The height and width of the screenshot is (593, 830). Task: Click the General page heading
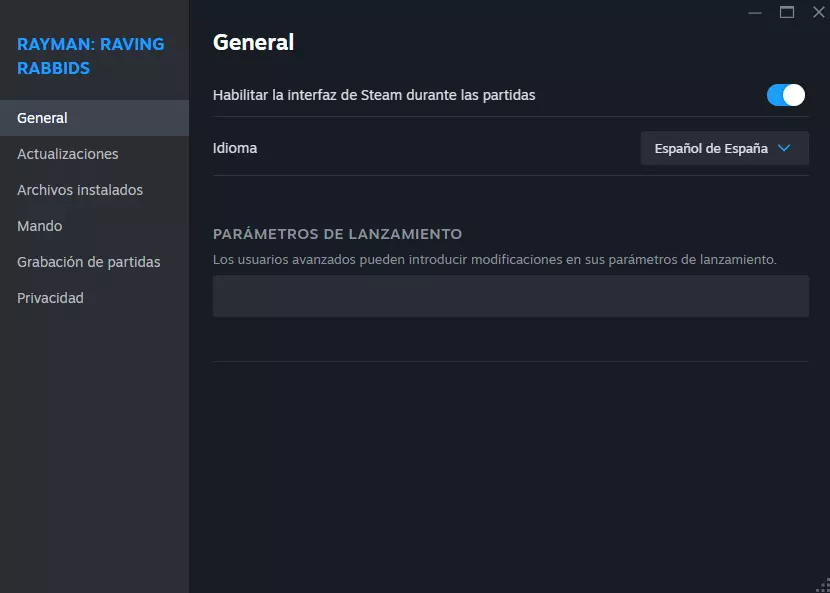[x=253, y=42]
